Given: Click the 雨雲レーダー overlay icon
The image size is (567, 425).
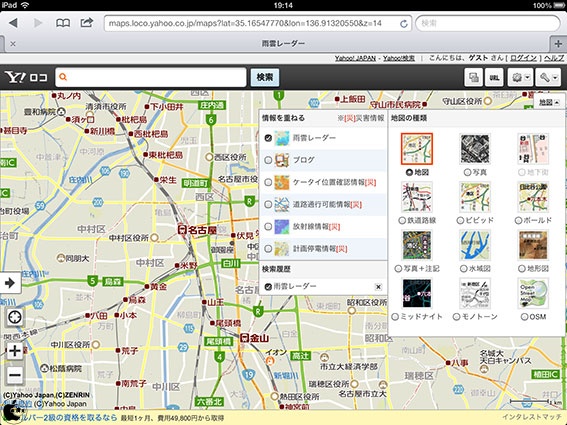Looking at the screenshot, I should (281, 138).
